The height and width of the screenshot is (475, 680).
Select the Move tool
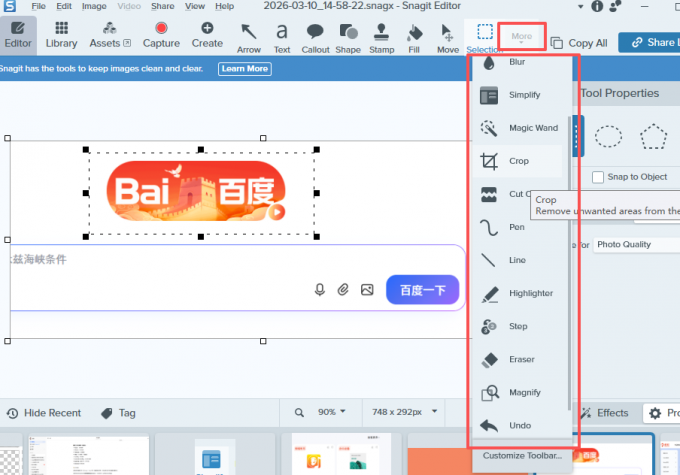click(x=448, y=38)
